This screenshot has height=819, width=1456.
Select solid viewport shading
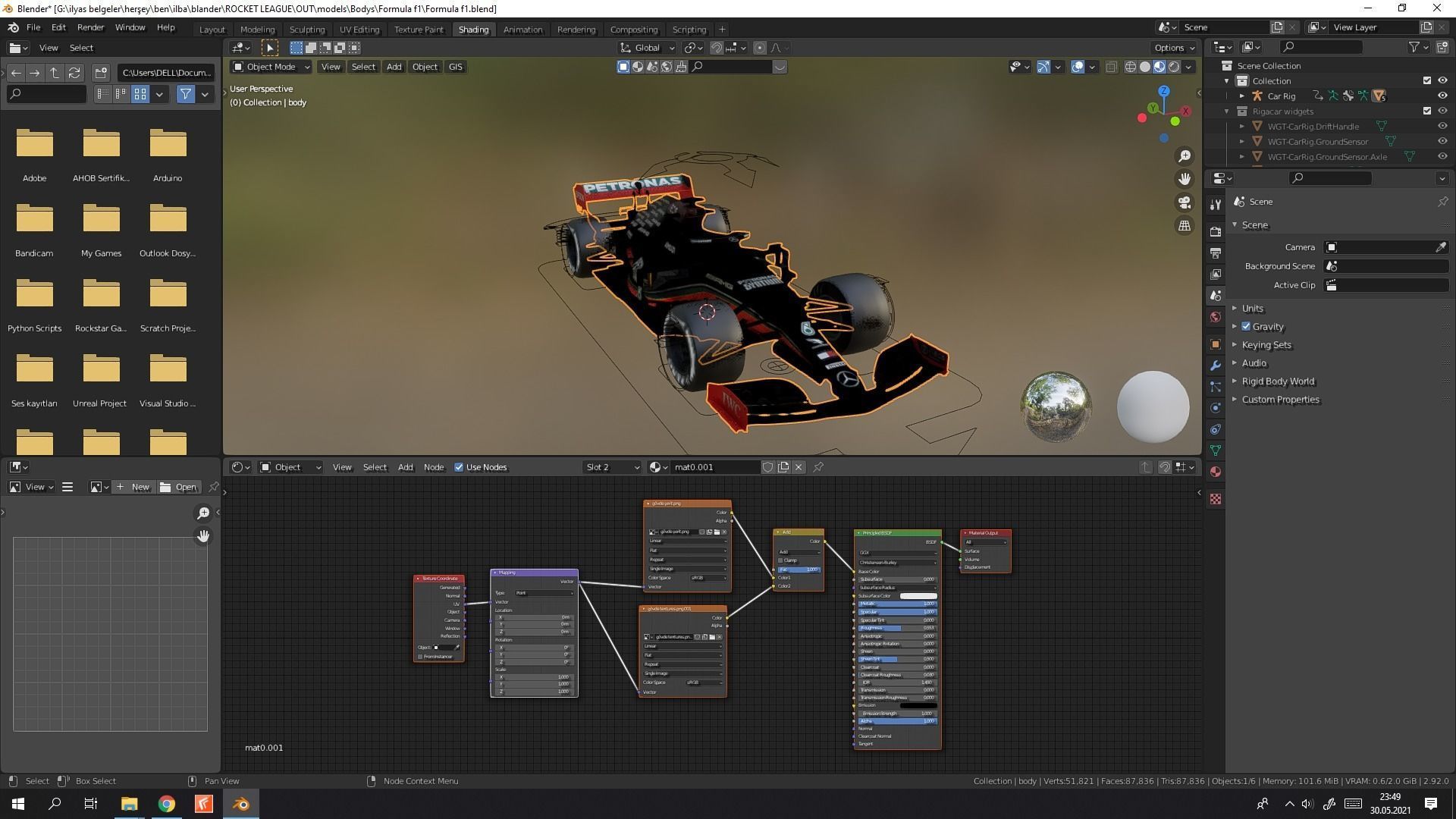[1145, 67]
